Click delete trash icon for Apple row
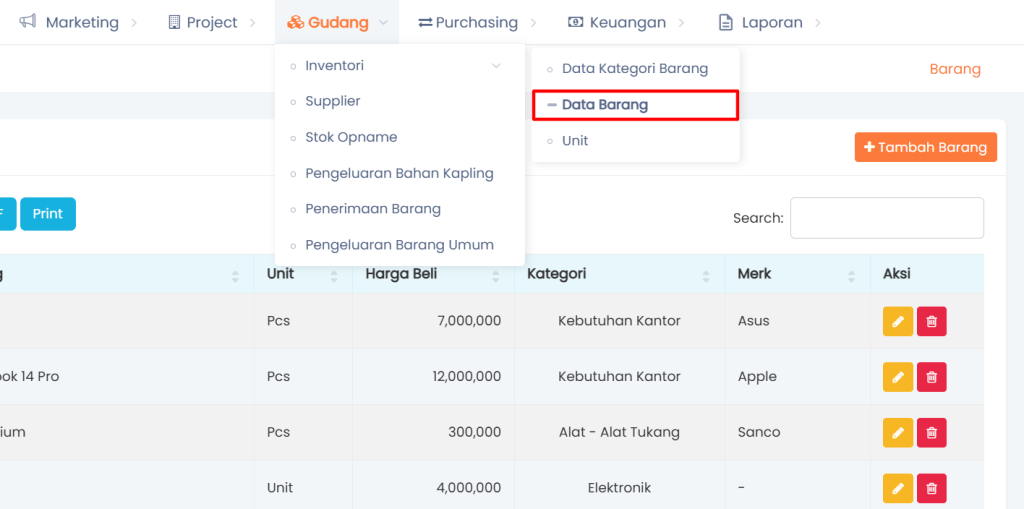1024x509 pixels. tap(931, 377)
